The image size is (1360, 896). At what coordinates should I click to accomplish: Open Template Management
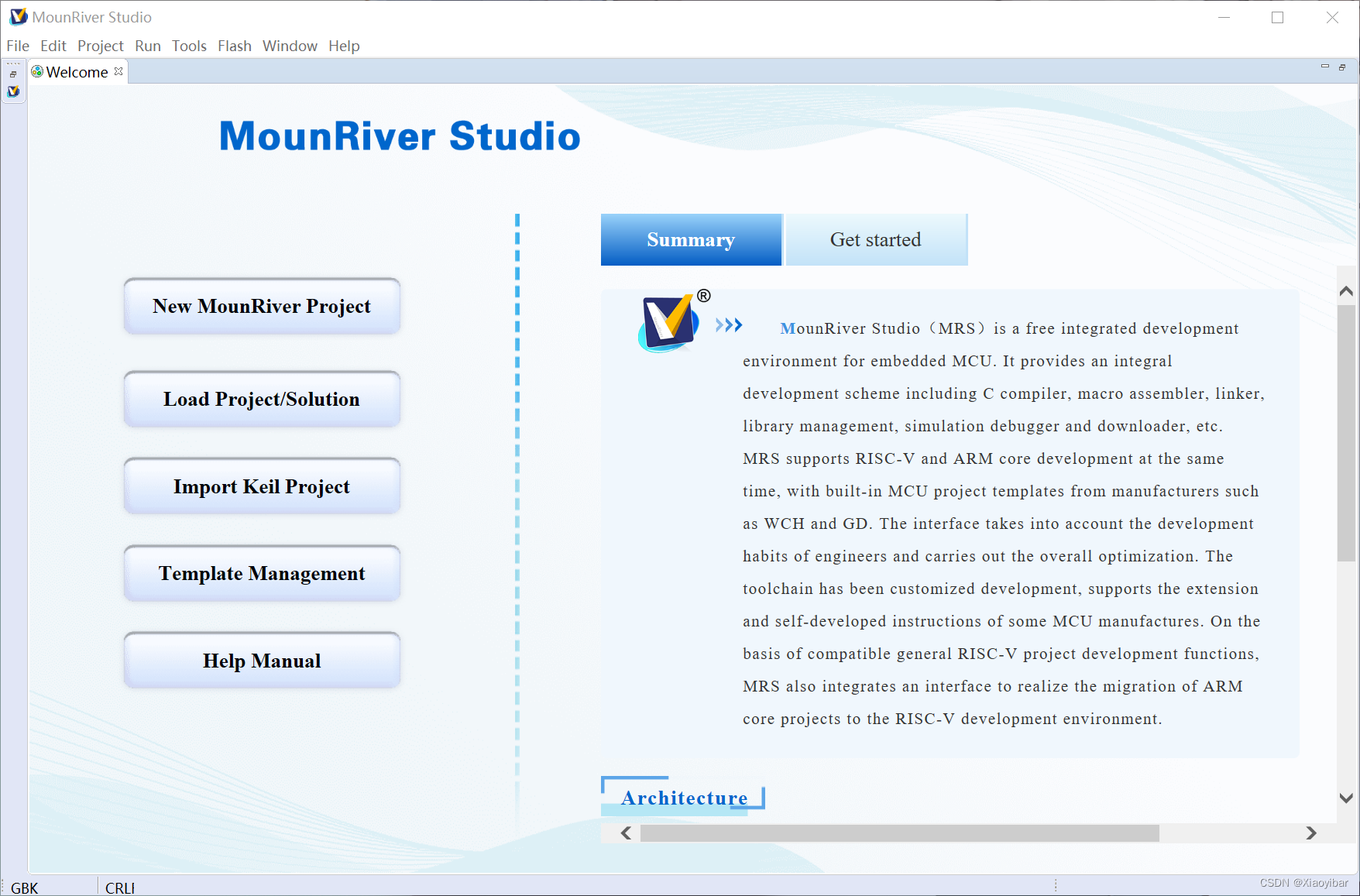click(262, 573)
